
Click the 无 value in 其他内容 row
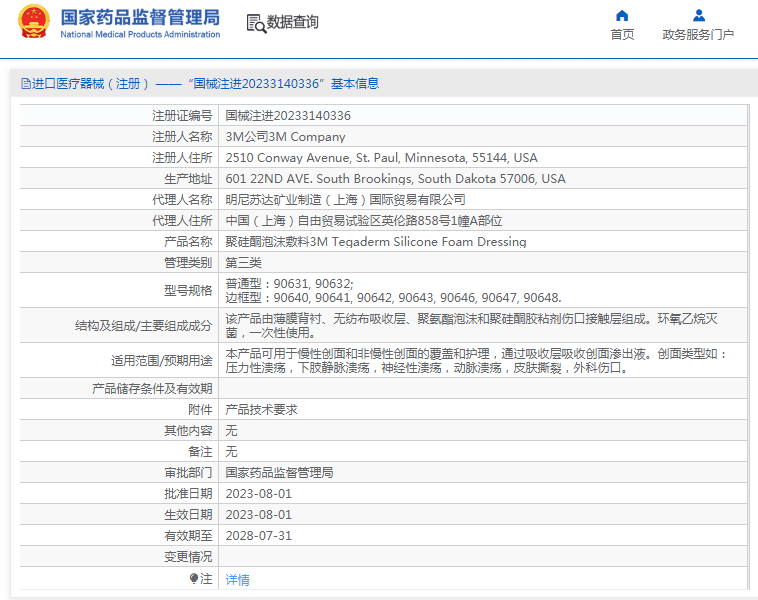click(x=231, y=430)
